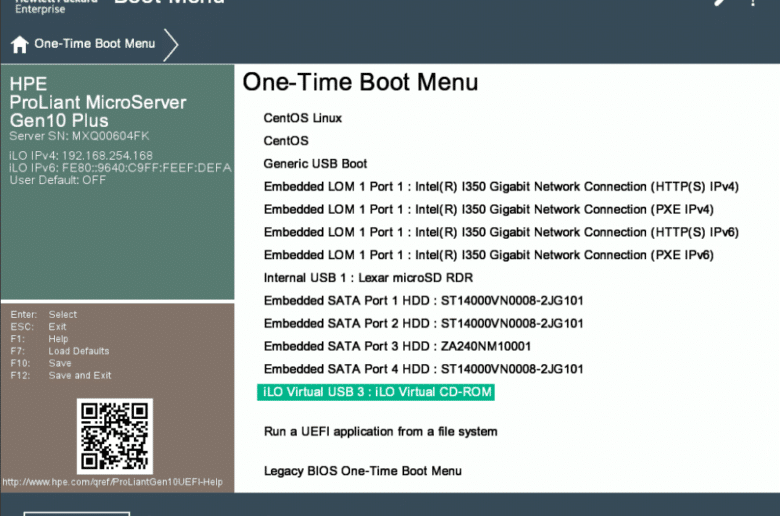Click the home icon in breadcrumb
Screen dimensions: 780x516
pos(19,44)
